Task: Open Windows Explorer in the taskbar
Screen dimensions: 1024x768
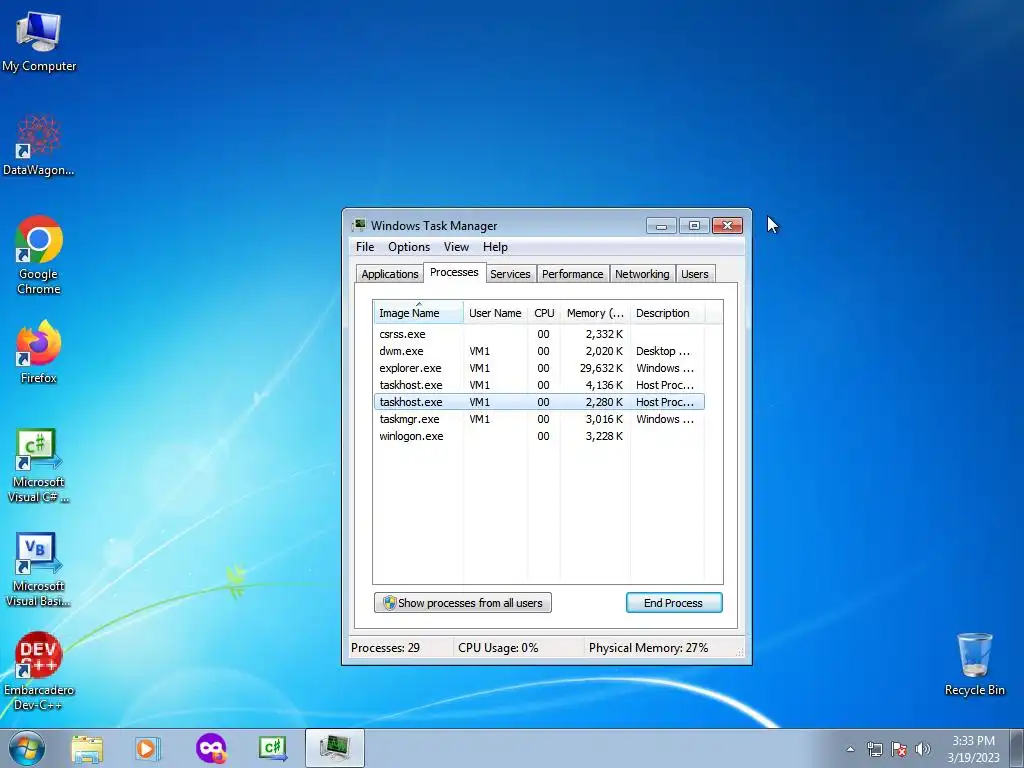Action: click(87, 748)
